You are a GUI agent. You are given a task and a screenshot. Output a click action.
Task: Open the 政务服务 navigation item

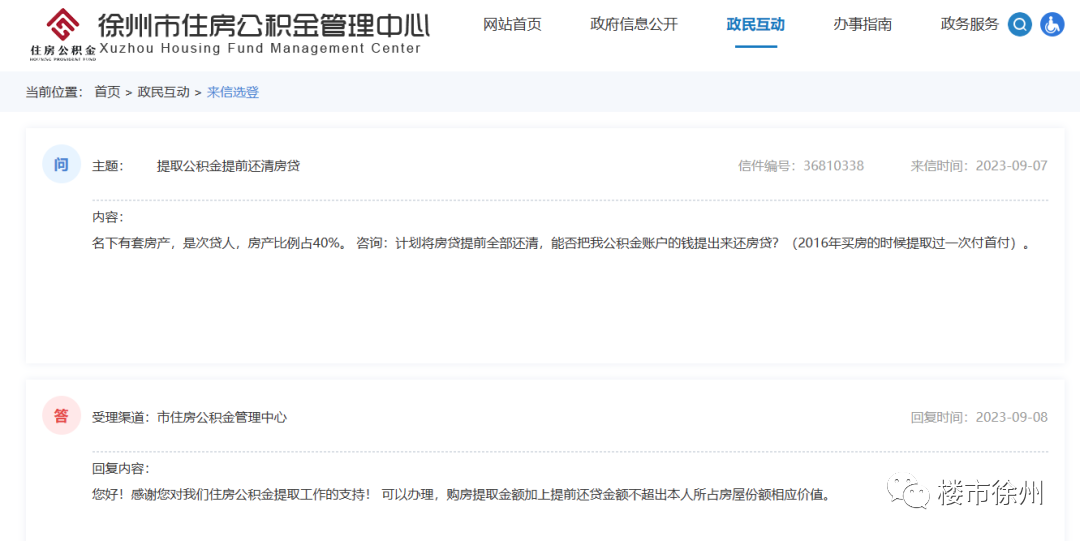coord(969,25)
